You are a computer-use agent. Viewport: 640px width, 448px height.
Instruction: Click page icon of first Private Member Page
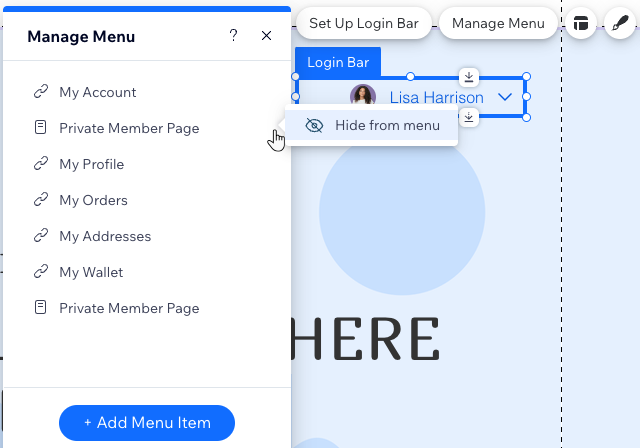pyautogui.click(x=40, y=127)
